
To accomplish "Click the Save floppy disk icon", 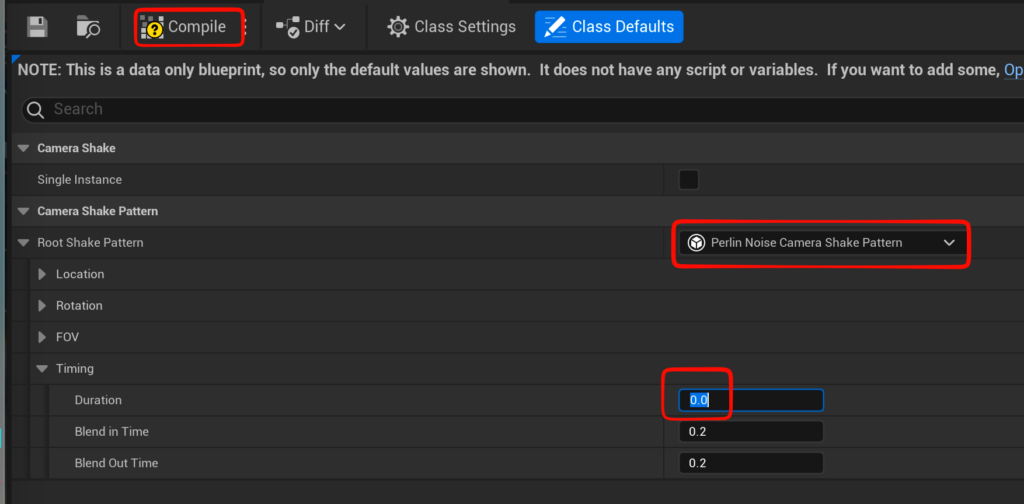I will [37, 27].
